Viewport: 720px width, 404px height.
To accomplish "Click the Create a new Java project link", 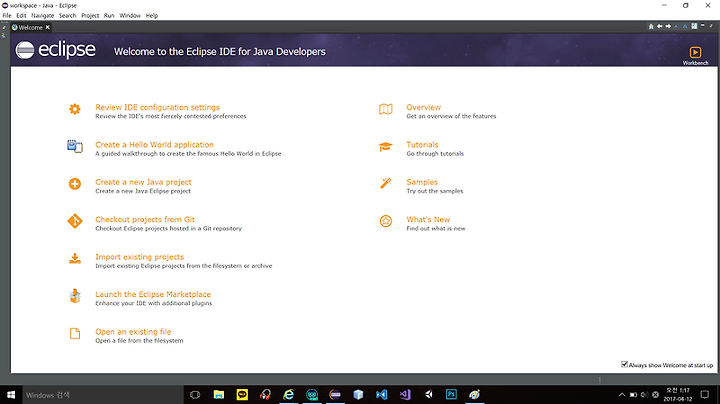I will pos(143,182).
